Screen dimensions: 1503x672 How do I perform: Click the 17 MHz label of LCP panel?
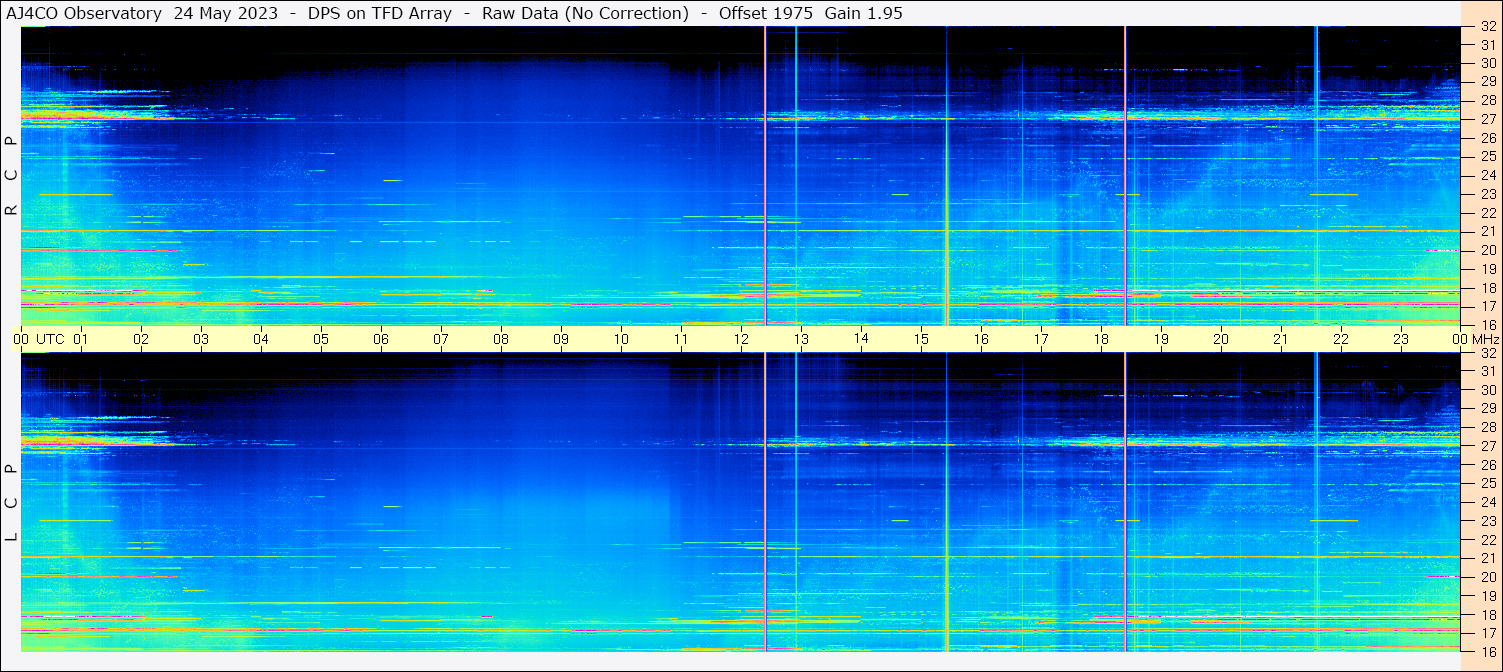(1487, 633)
